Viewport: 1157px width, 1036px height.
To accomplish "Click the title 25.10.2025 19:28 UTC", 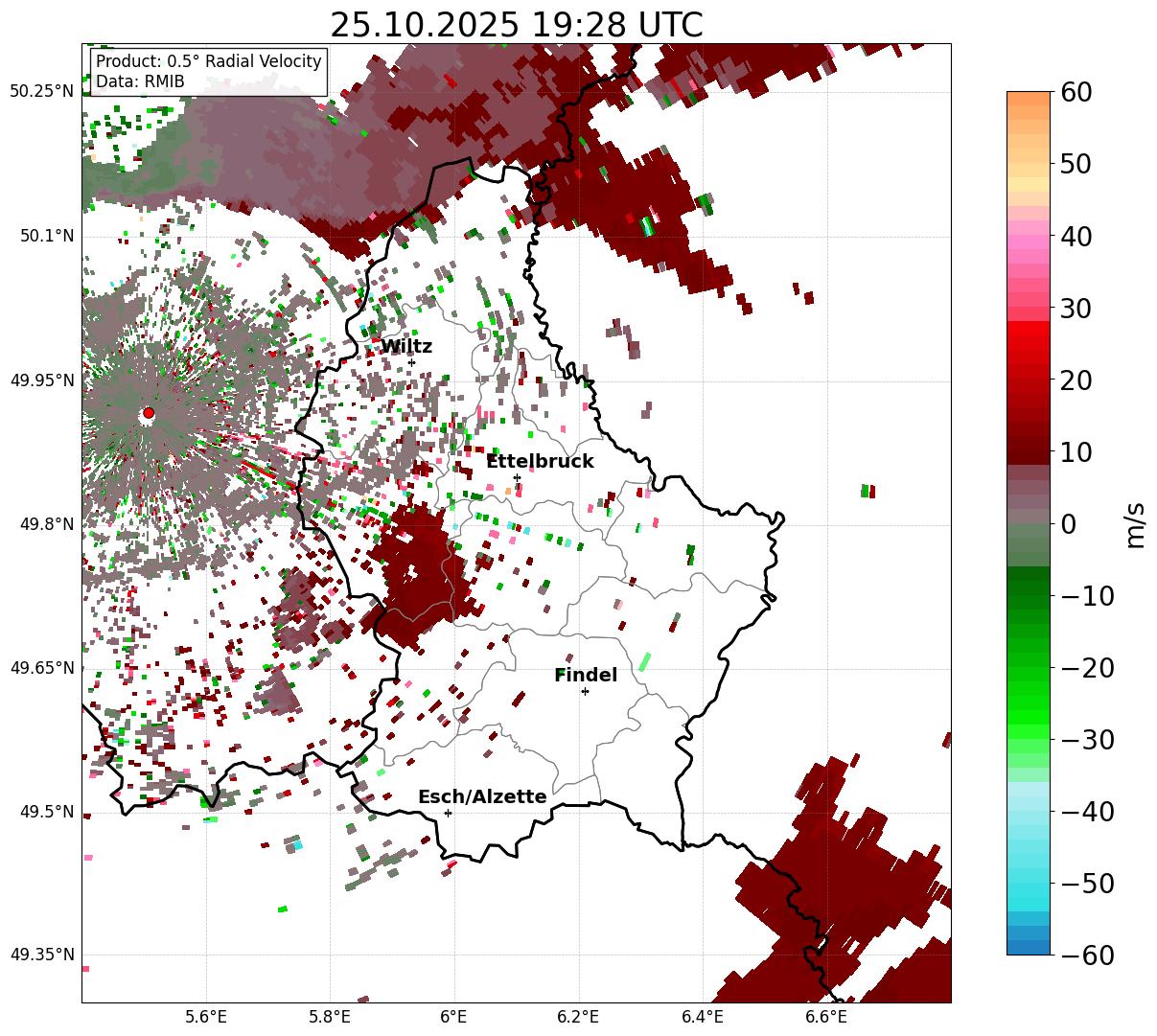I will (517, 24).
